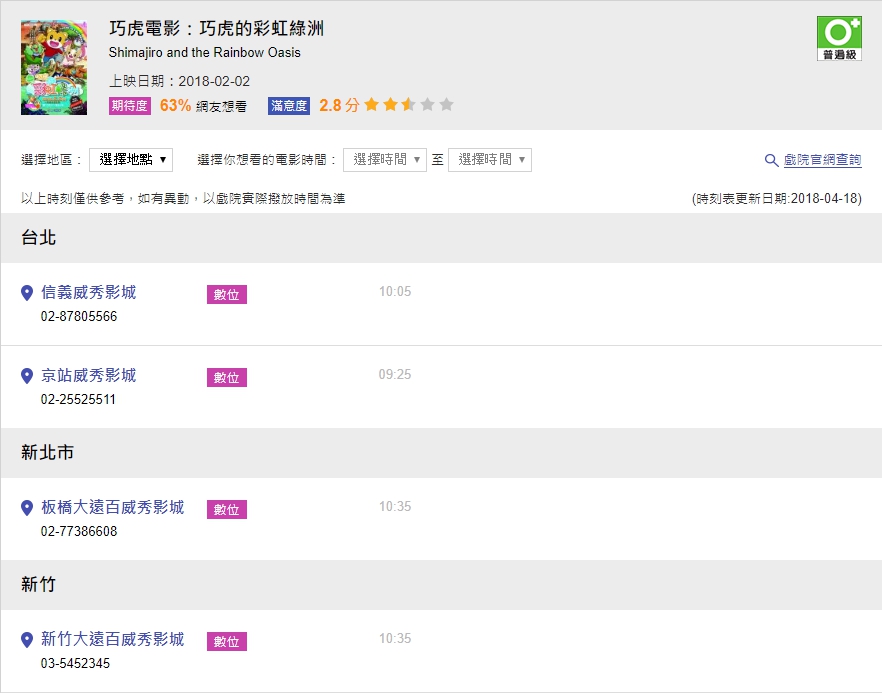Select the 10:35 showtime at 板橋大遠百威秀影城
Image resolution: width=882 pixels, height=693 pixels.
(x=395, y=506)
